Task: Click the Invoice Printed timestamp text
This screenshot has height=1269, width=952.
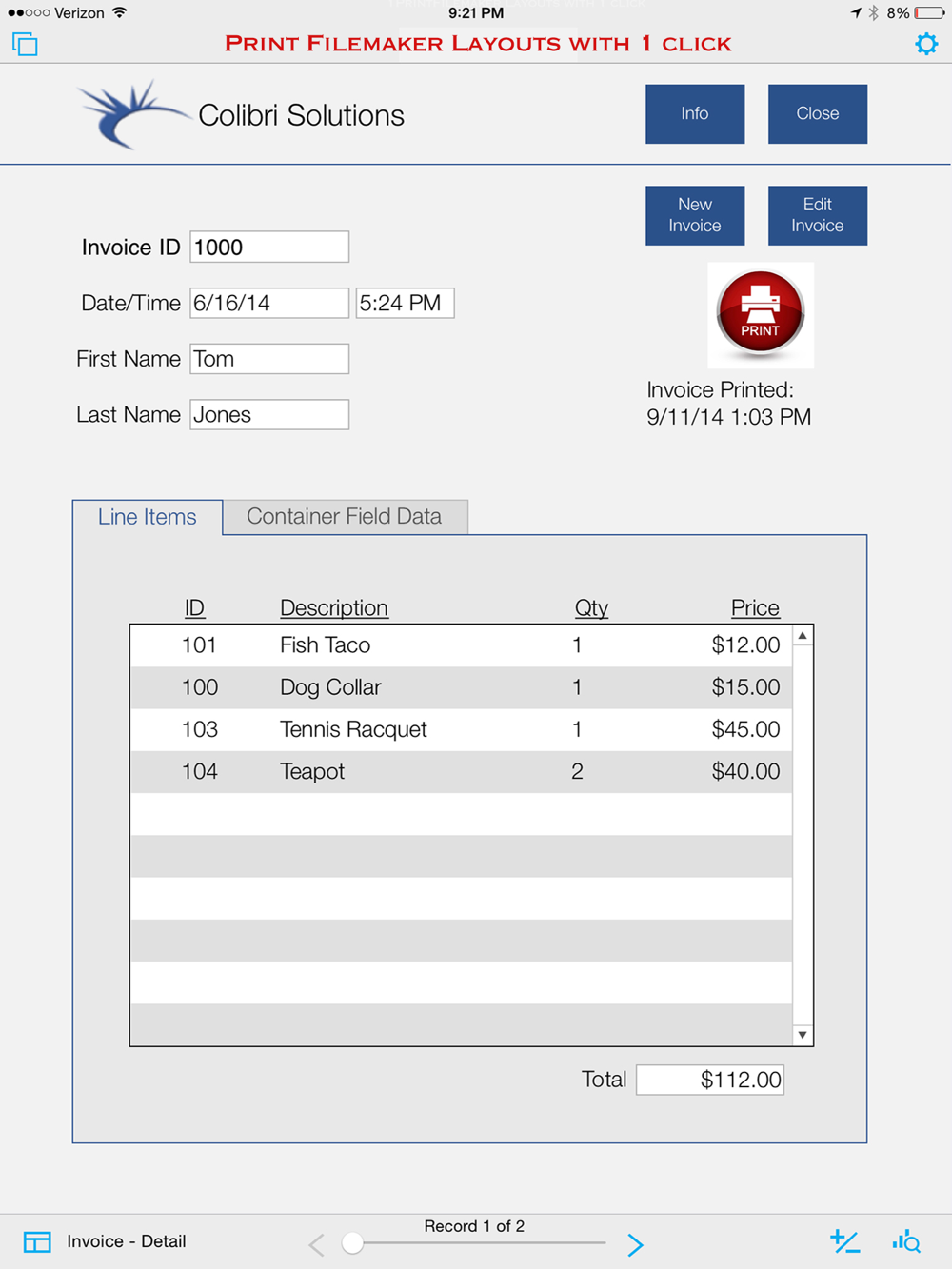Action: click(729, 404)
